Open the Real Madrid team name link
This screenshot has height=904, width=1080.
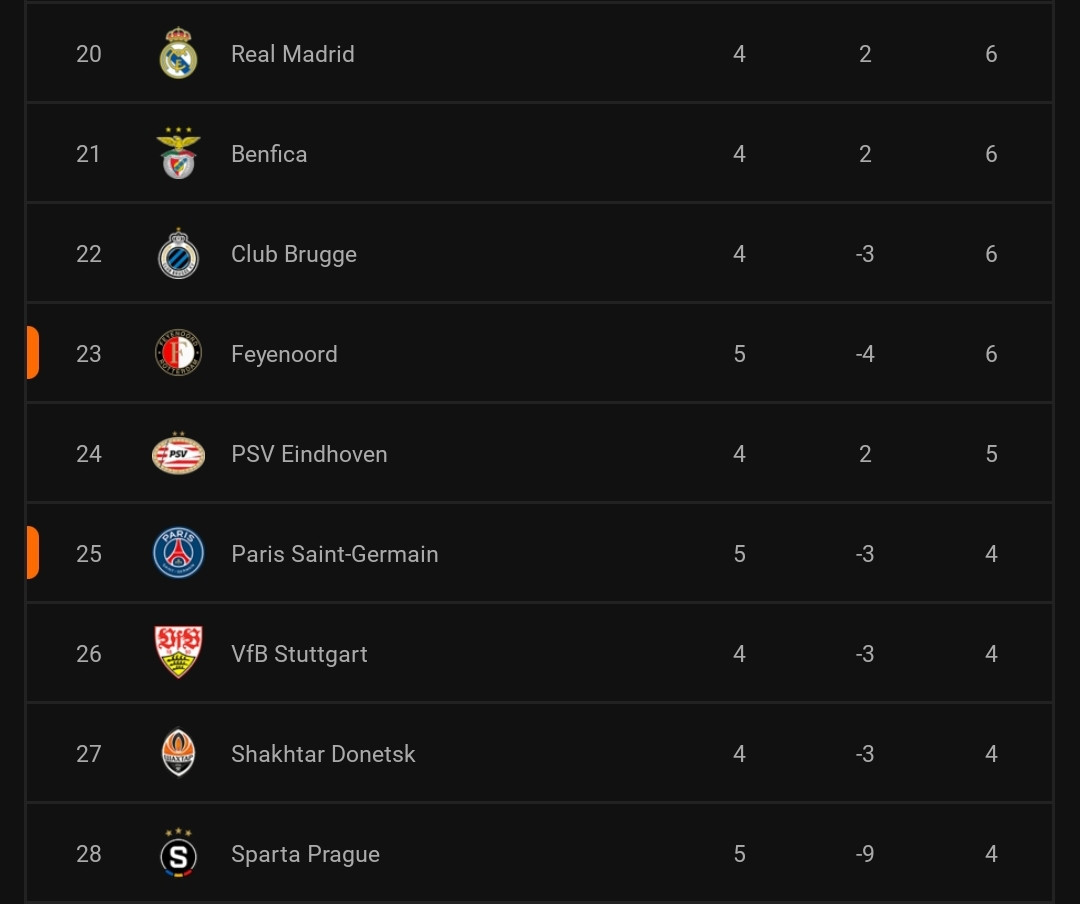point(293,54)
